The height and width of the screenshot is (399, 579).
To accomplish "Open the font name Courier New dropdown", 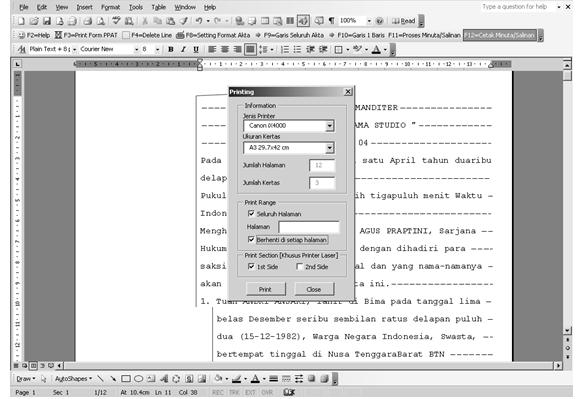I will click(136, 49).
